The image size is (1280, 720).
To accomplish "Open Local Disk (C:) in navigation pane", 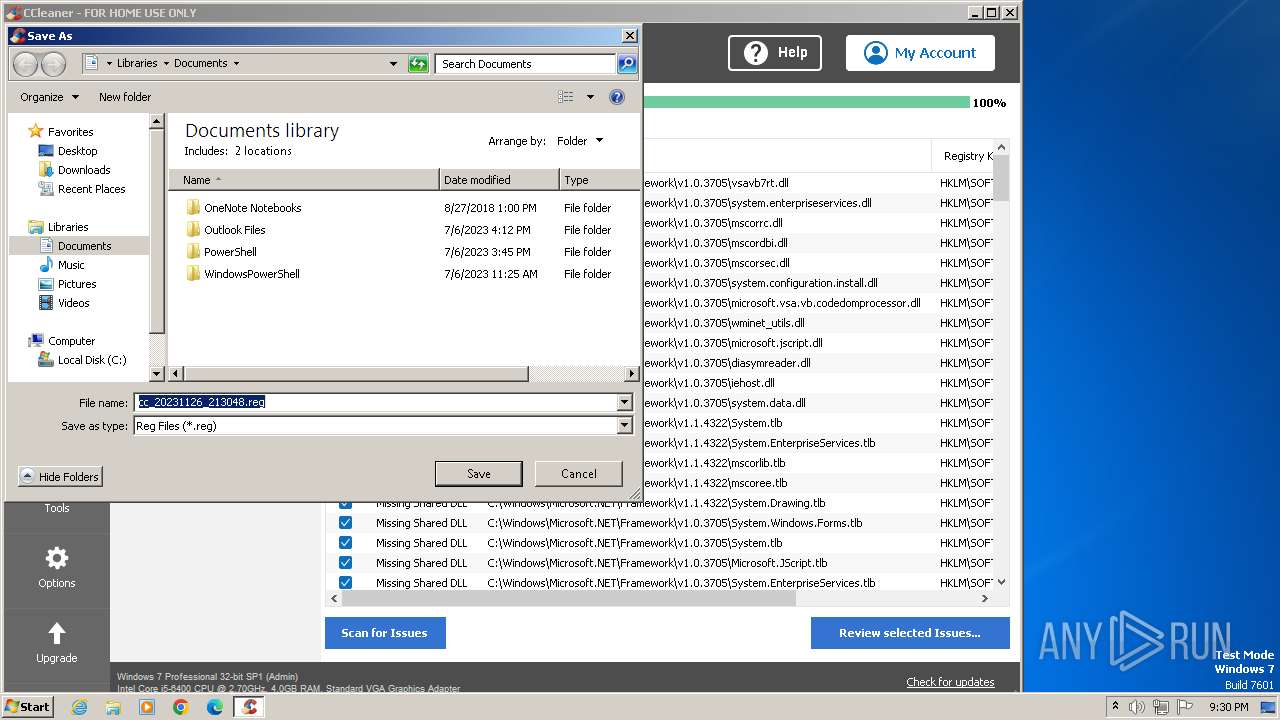I will [91, 360].
